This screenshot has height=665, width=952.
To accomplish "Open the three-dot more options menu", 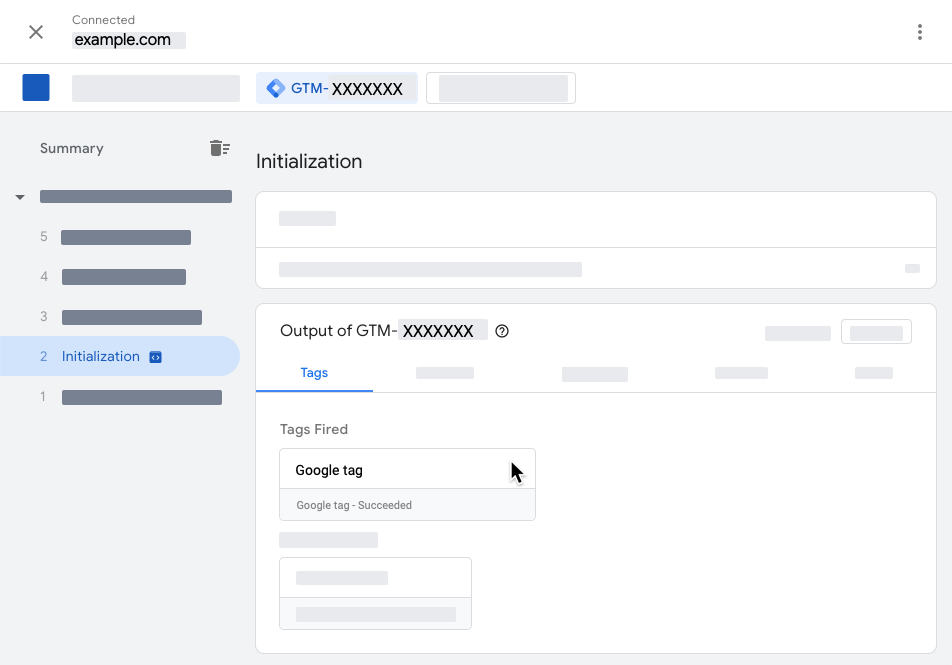I will click(920, 32).
